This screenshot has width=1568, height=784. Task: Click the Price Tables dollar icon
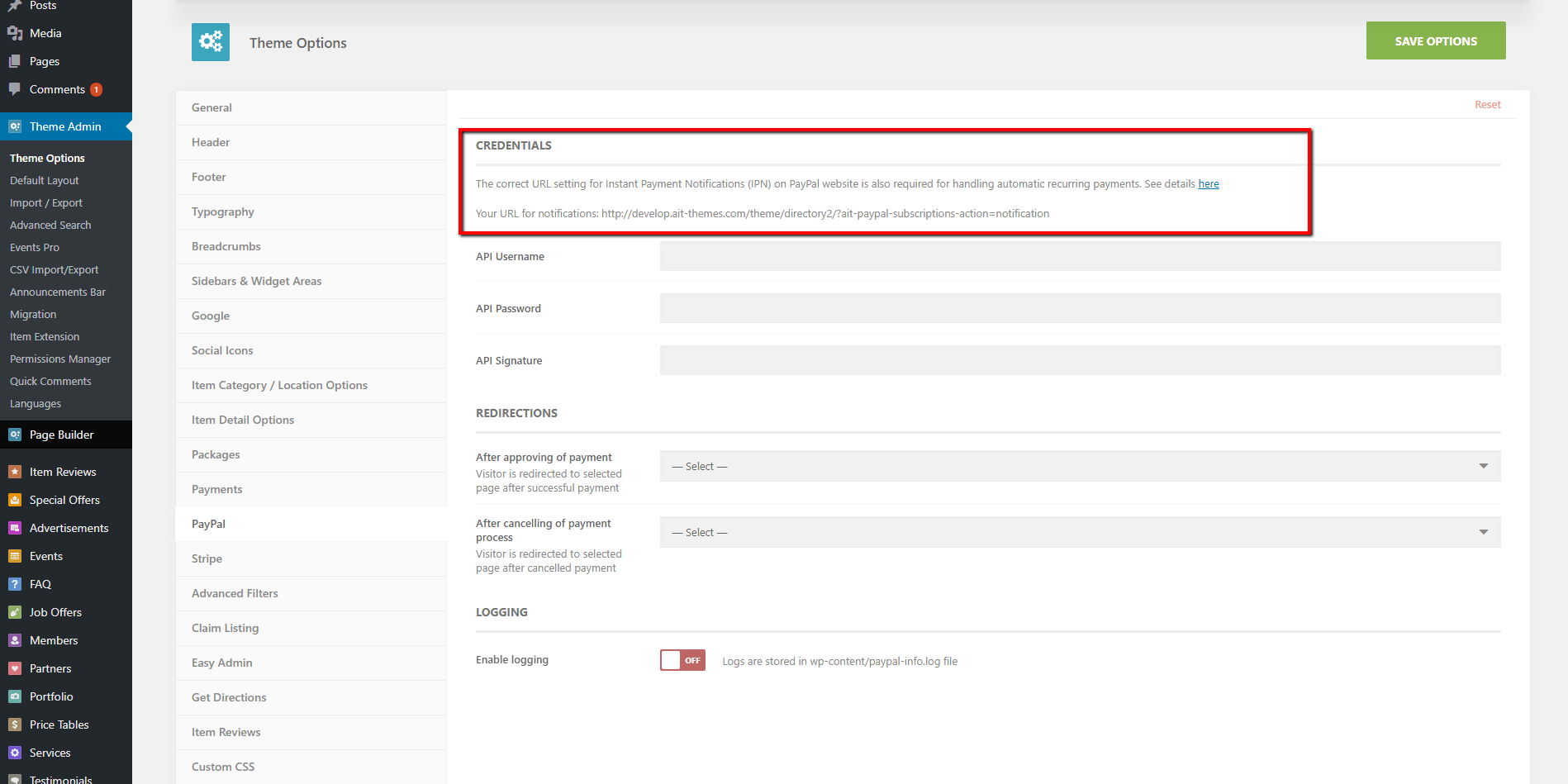[x=15, y=725]
